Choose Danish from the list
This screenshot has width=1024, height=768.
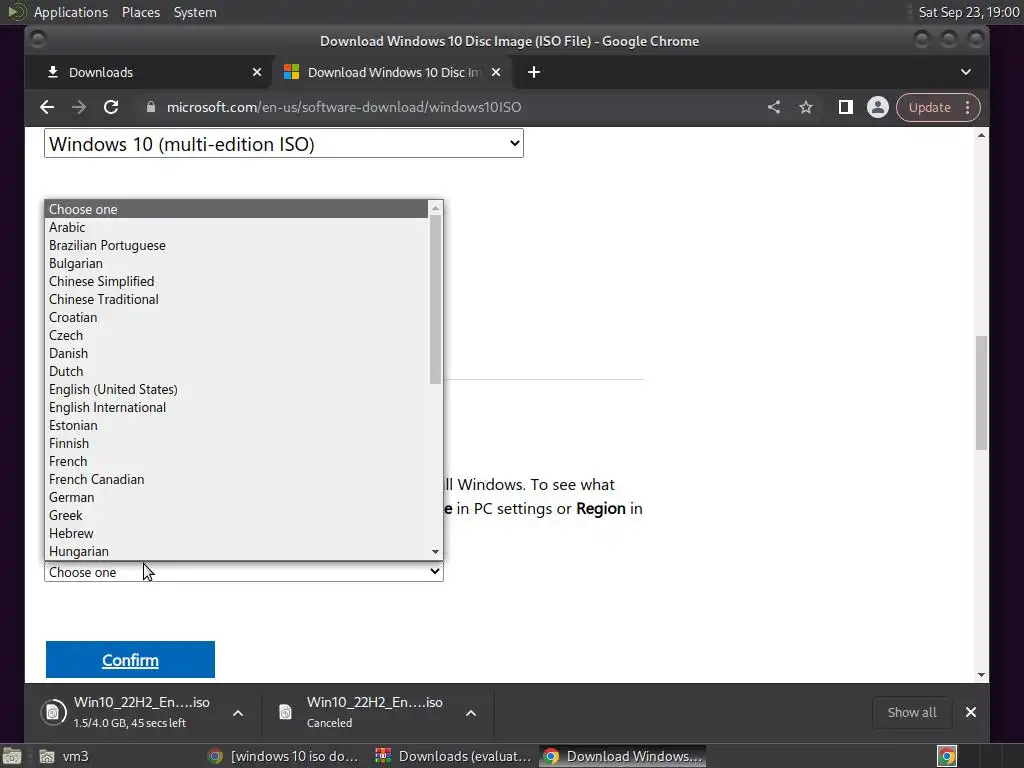(238, 353)
